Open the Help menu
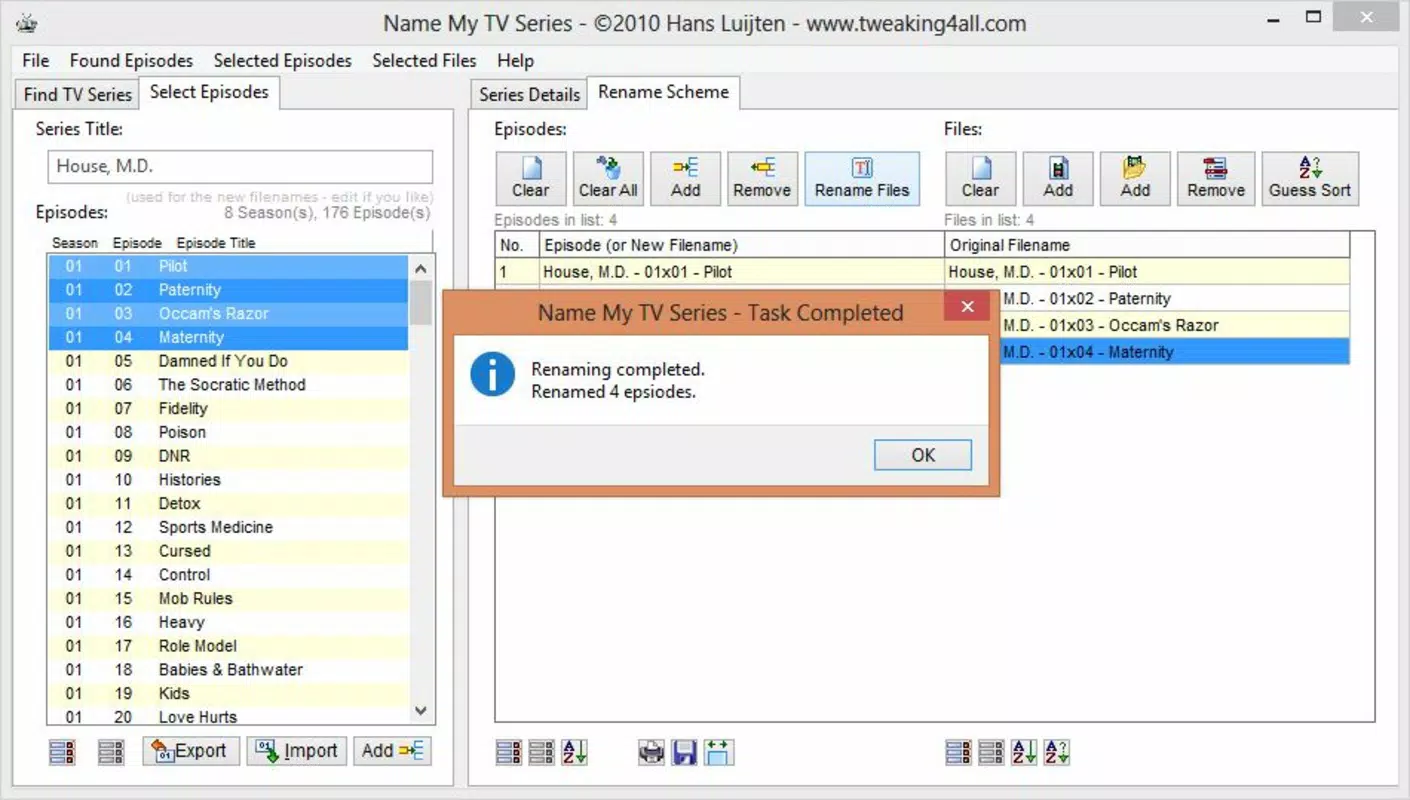 click(516, 60)
